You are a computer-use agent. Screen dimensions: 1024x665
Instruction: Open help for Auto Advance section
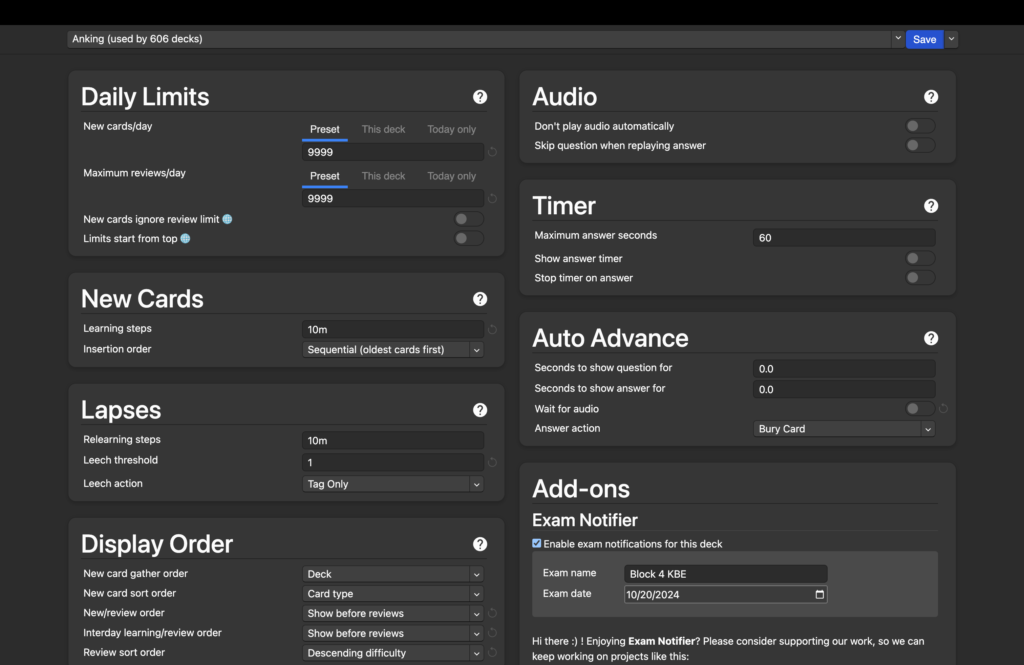click(931, 338)
